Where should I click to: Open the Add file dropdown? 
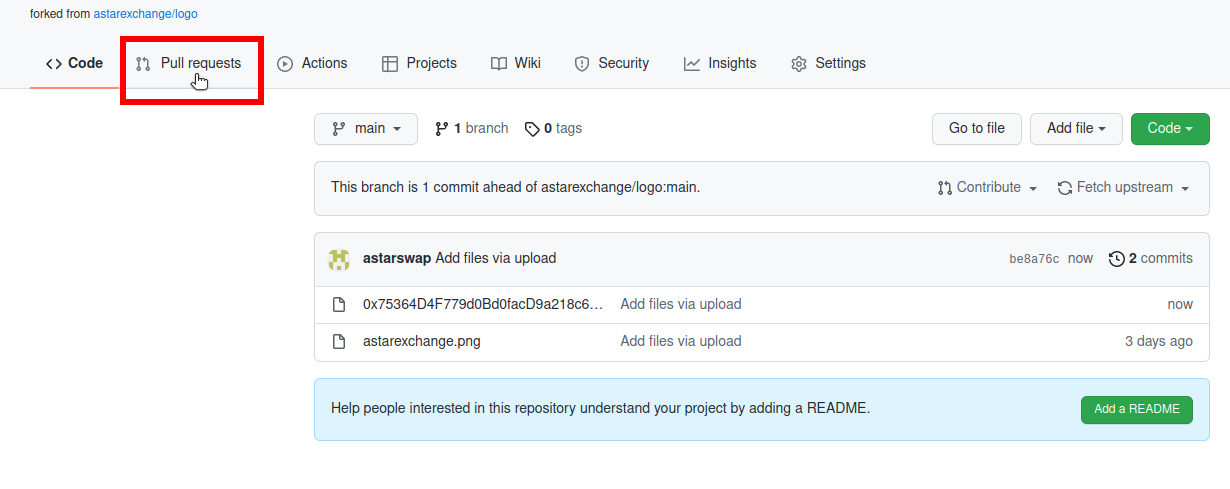pos(1076,129)
